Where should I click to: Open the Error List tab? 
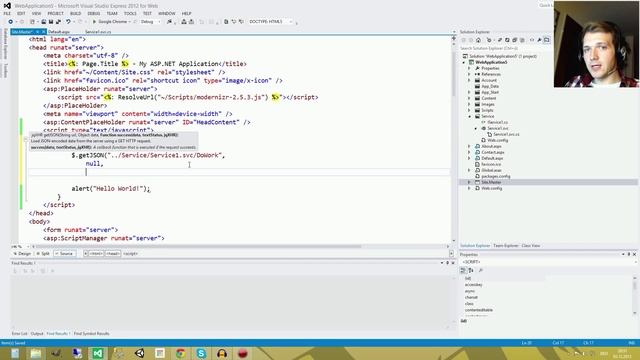[20, 333]
